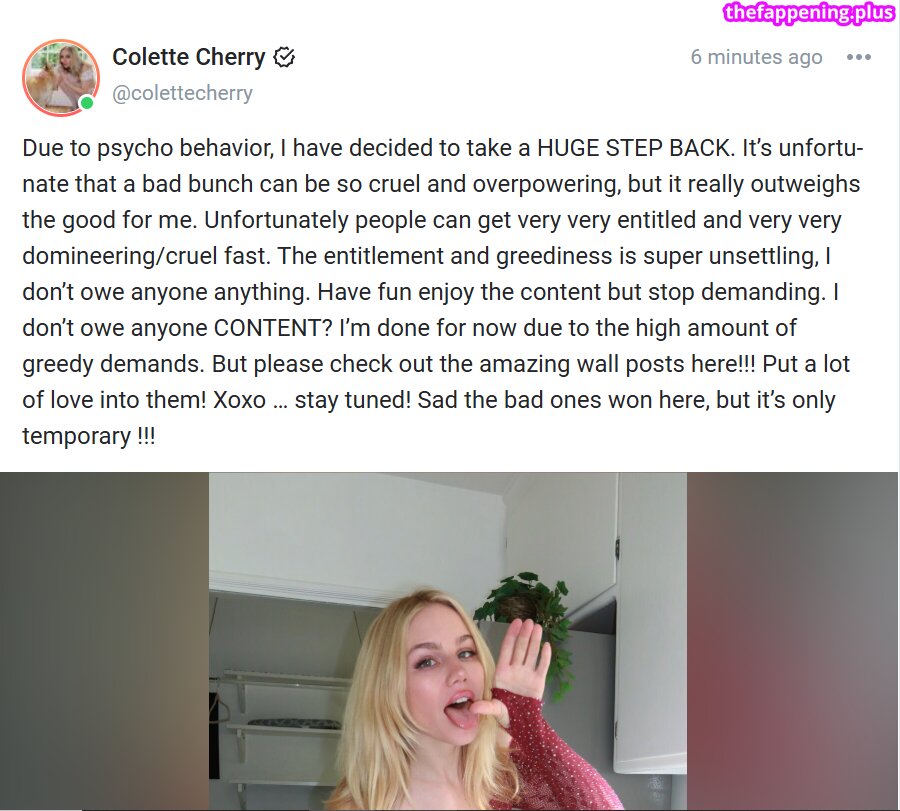Click the word "CONTENT?" in the post body
The width and height of the screenshot is (900, 811).
pos(273,328)
